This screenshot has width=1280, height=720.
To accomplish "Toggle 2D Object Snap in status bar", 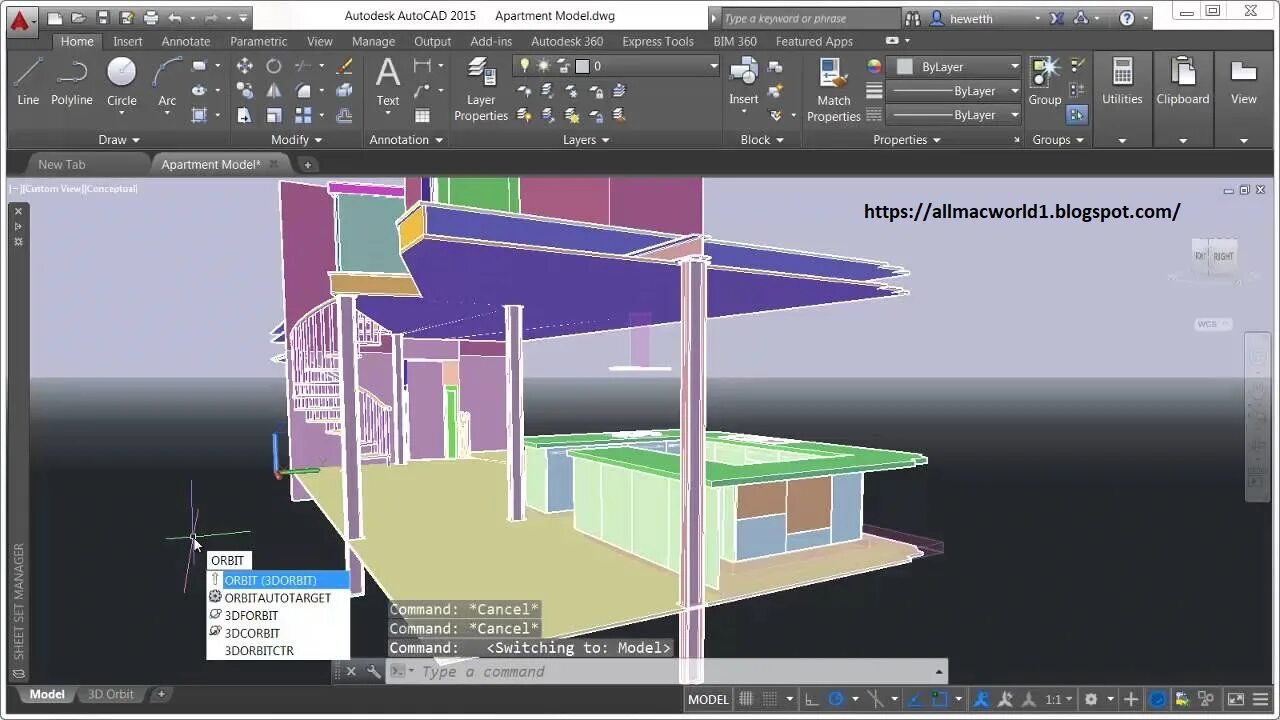I will pos(939,699).
